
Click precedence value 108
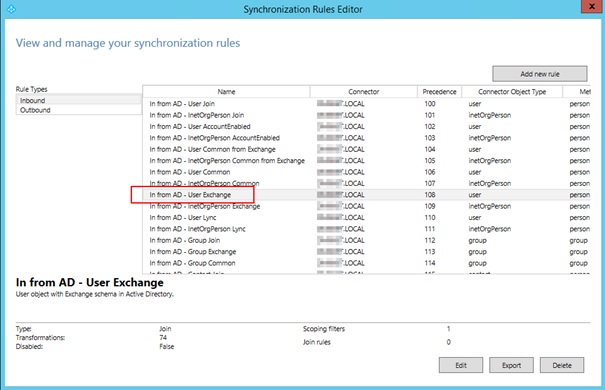coord(430,195)
